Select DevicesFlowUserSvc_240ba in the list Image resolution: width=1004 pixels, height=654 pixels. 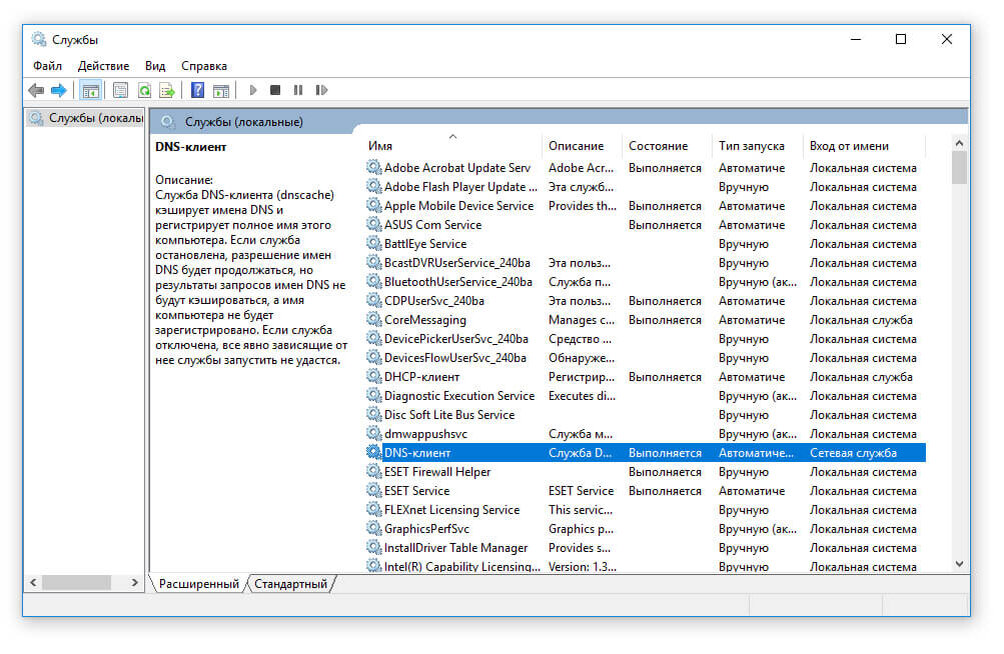(645, 357)
